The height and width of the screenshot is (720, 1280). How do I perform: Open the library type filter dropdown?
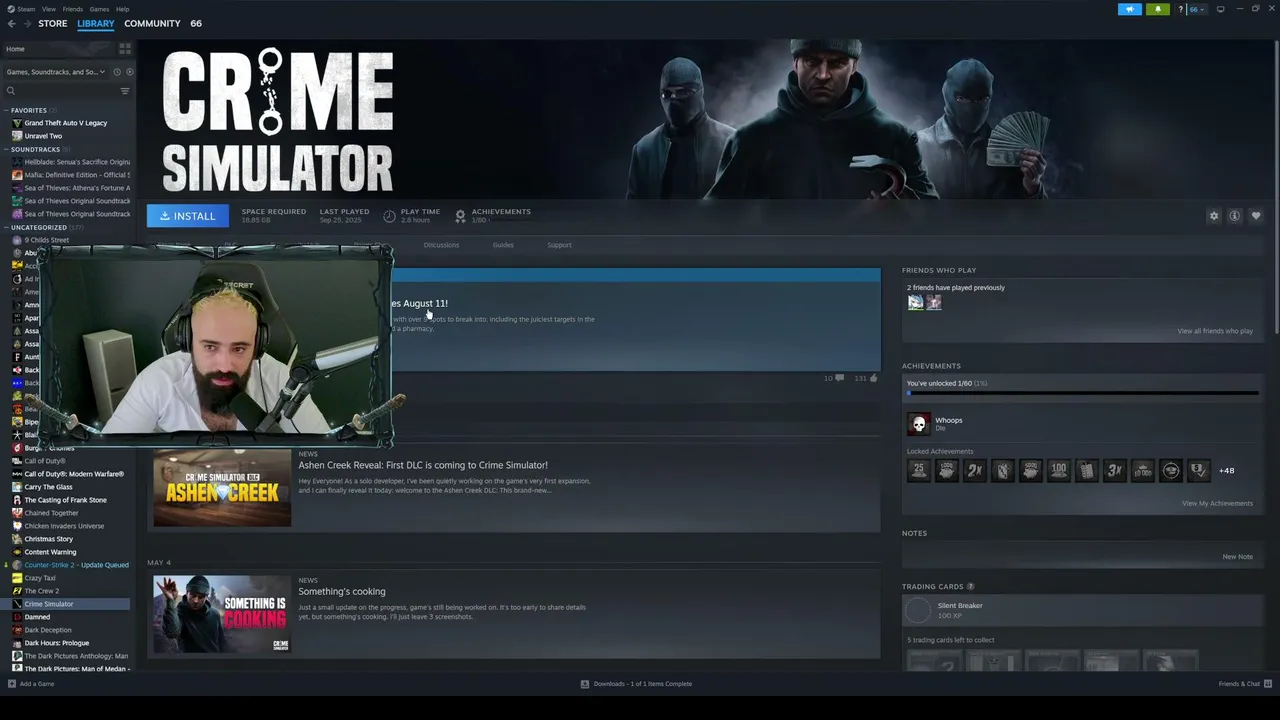click(x=55, y=72)
